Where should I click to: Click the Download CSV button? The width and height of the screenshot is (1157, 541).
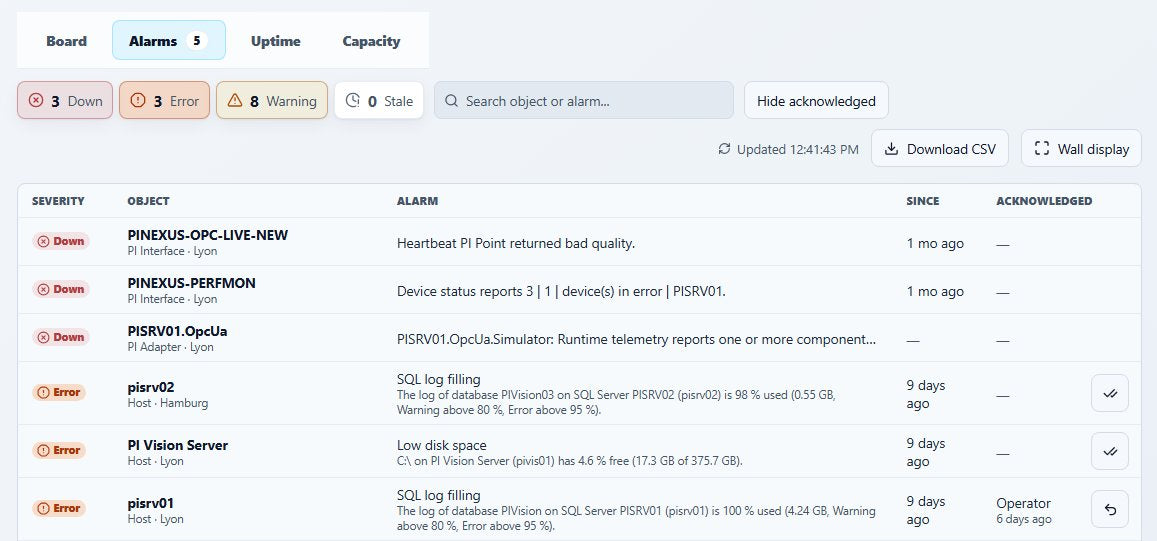pos(940,148)
